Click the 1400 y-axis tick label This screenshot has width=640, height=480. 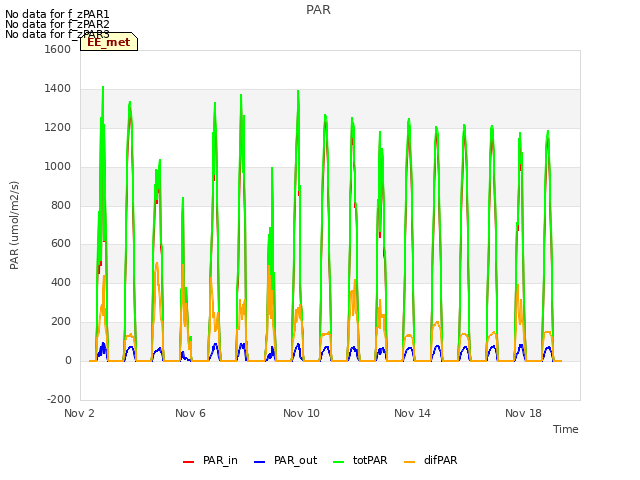[58, 89]
